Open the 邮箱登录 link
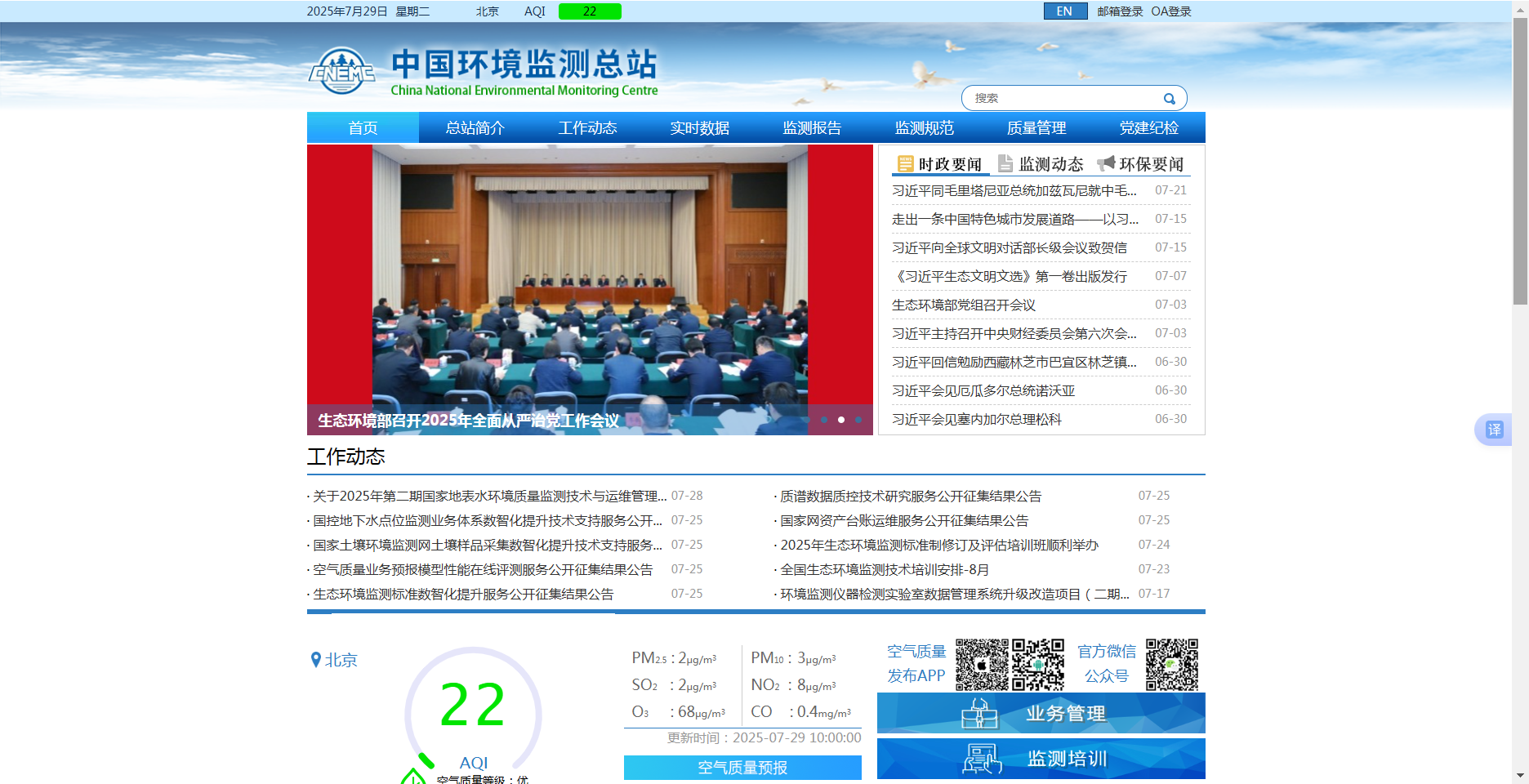1529x784 pixels. (1119, 11)
